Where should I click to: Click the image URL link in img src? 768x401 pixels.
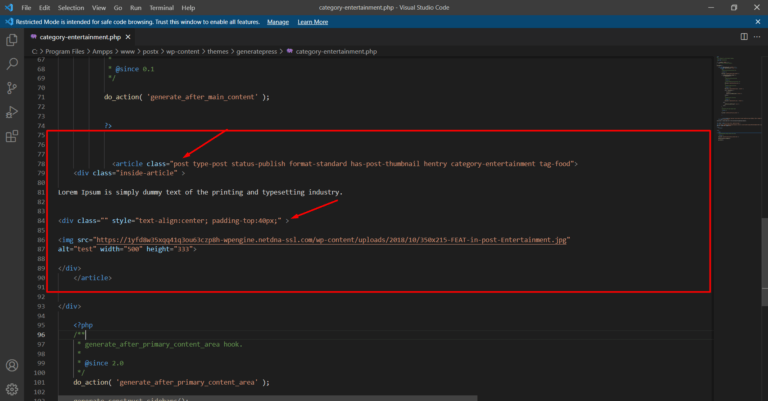(x=331, y=240)
